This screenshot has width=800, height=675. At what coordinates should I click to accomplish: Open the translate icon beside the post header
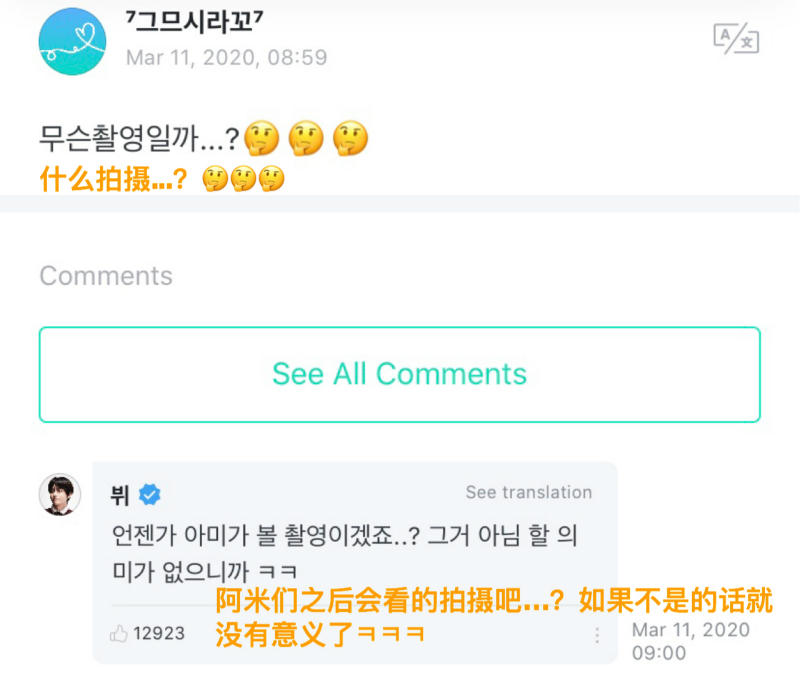coord(735,38)
